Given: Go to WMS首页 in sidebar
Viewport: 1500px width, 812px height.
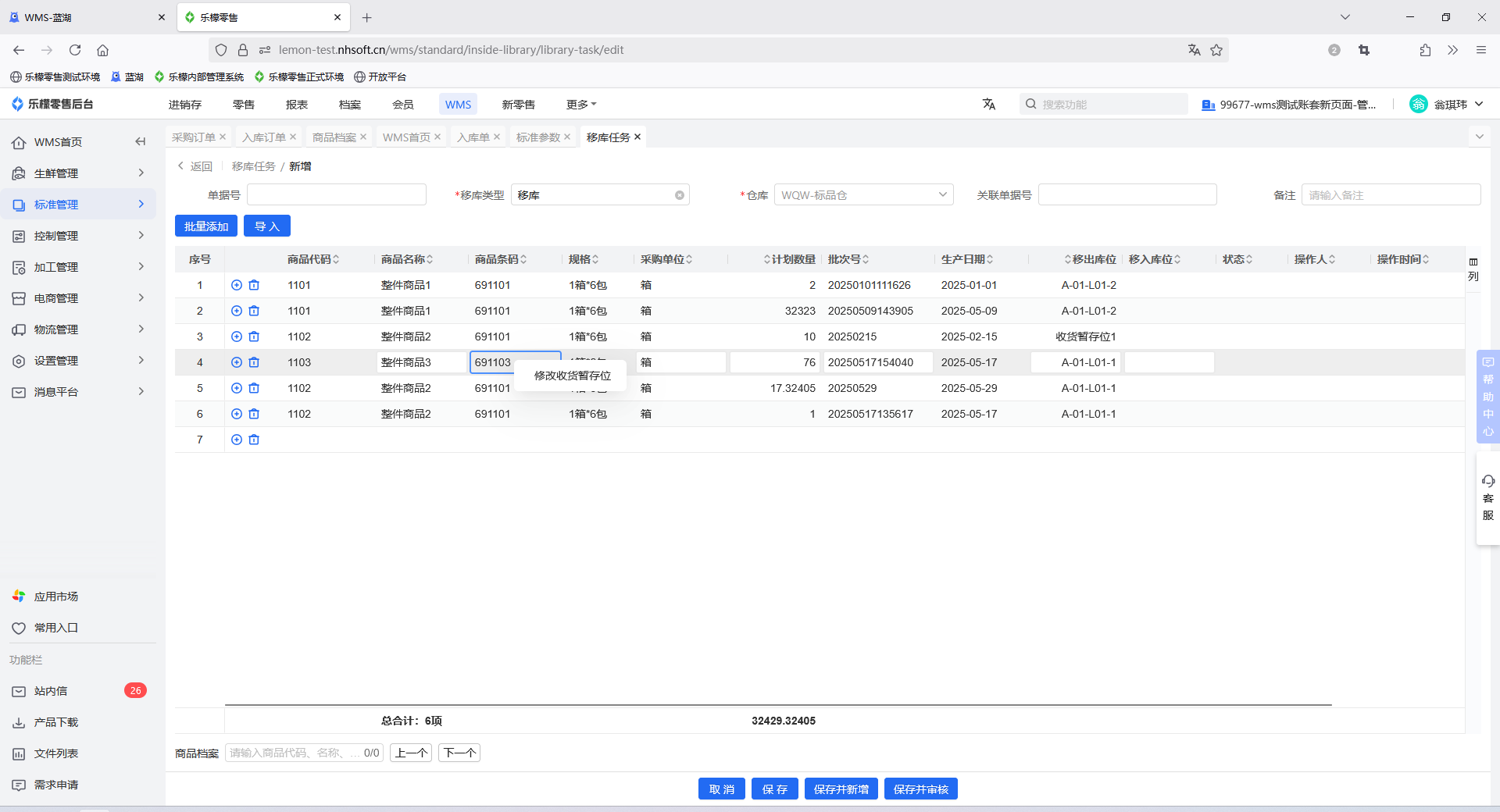Looking at the screenshot, I should tap(58, 142).
